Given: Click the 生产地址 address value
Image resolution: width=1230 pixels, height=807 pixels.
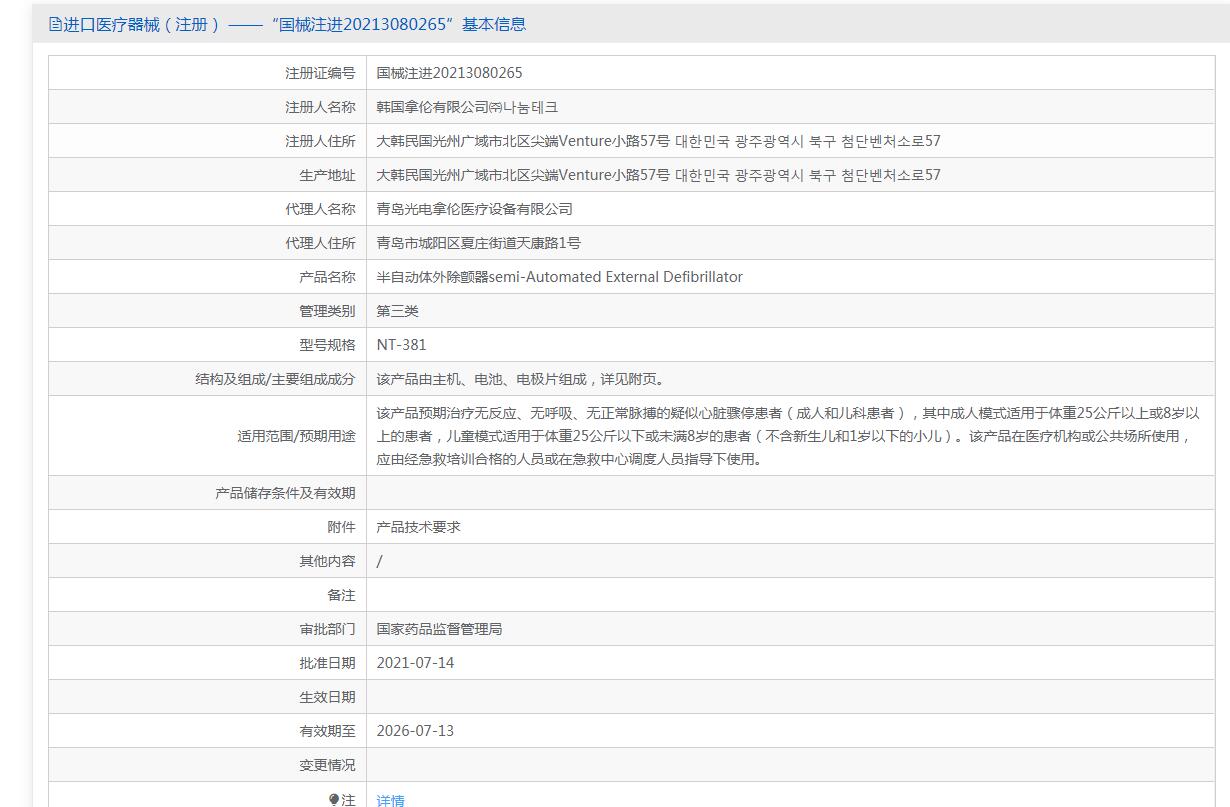Looking at the screenshot, I should (x=658, y=175).
